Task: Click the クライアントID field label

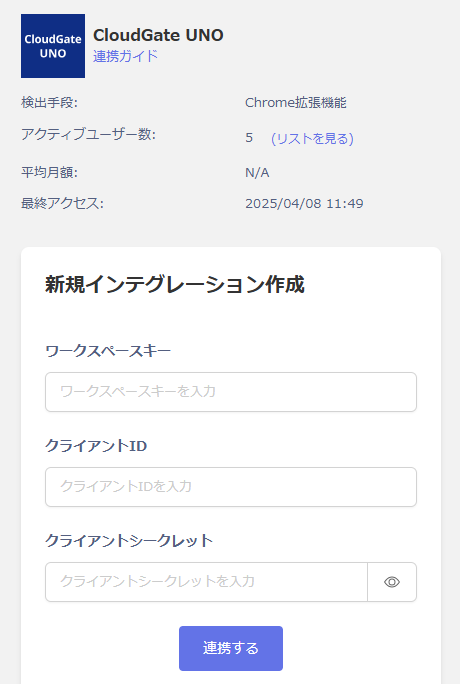Action: pyautogui.click(x=96, y=446)
